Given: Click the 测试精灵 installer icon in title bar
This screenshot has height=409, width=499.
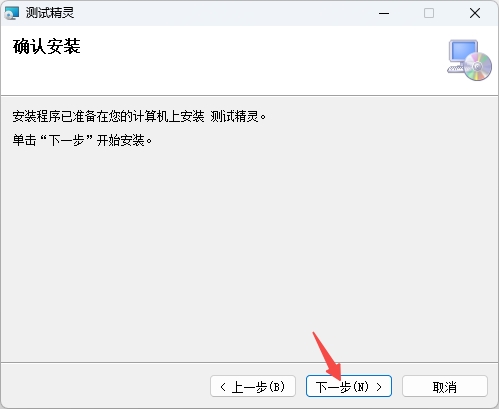Looking at the screenshot, I should [x=11, y=13].
